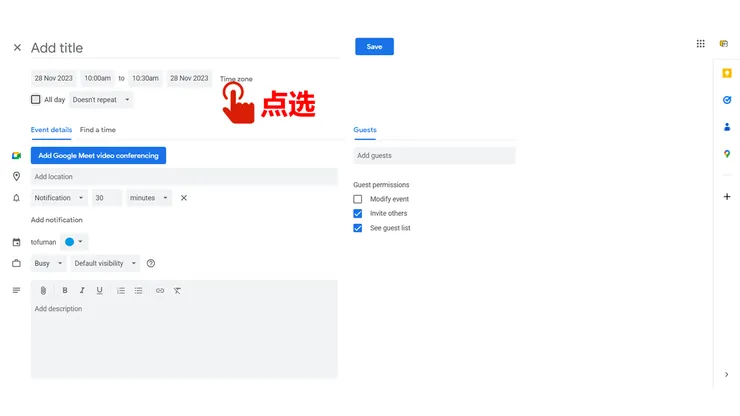Open Google Tasks in side panel
Screen dimensions: 740x416
727,100
